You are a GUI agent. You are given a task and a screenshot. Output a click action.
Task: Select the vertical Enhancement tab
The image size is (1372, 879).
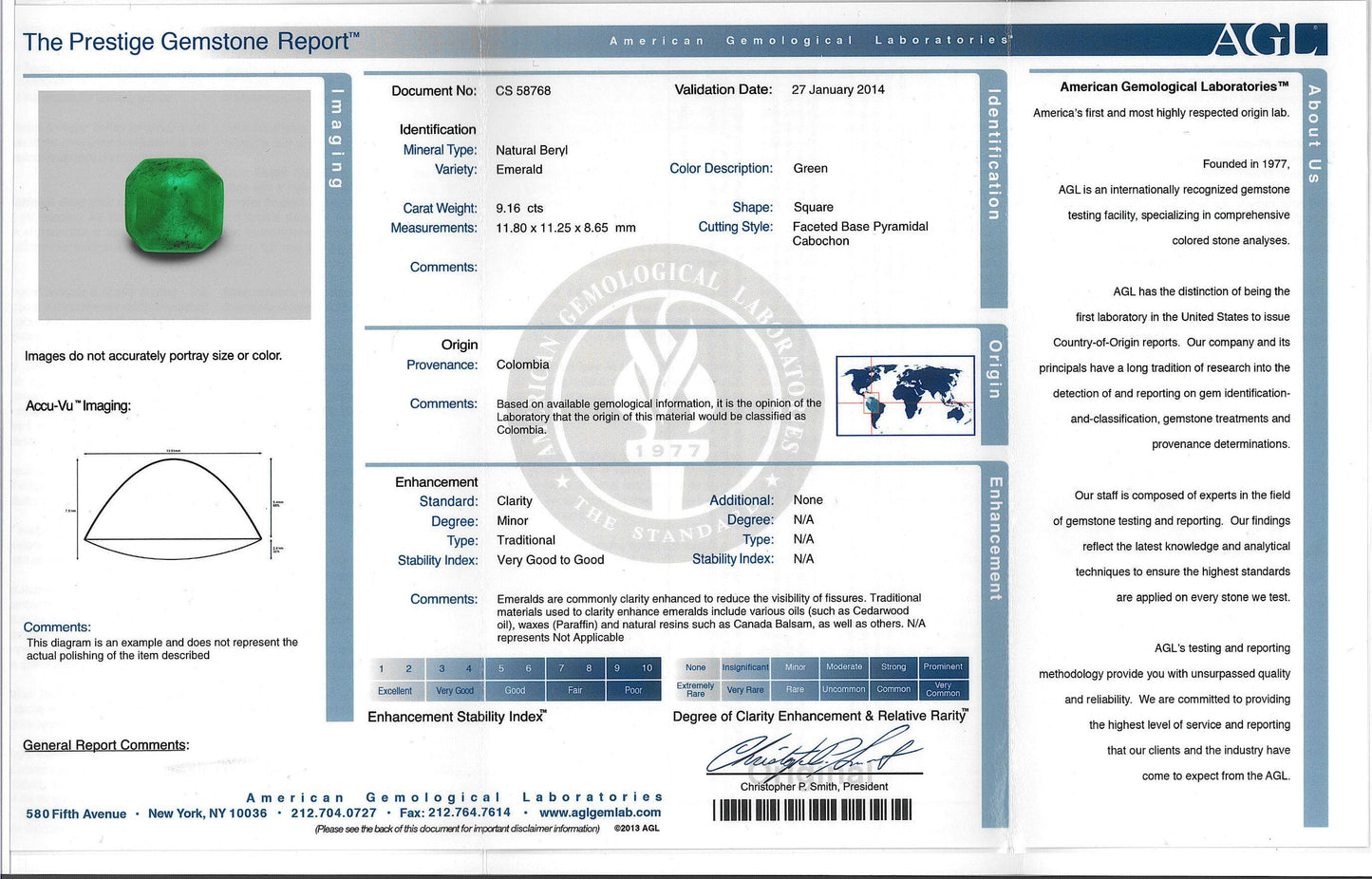[994, 538]
